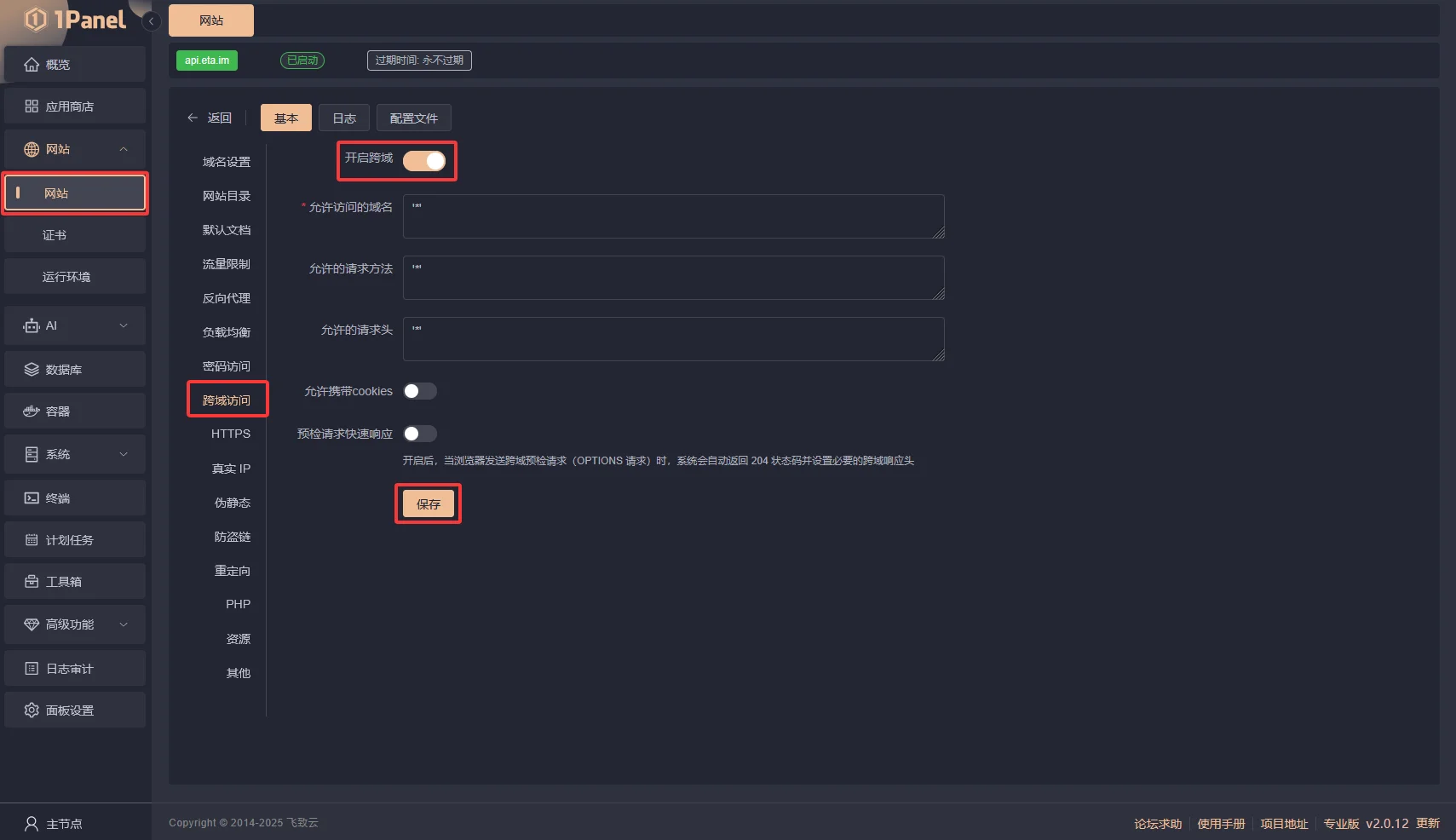Open 计划任务 calendar icon
Image resolution: width=1456 pixels, height=840 pixels.
(x=32, y=540)
